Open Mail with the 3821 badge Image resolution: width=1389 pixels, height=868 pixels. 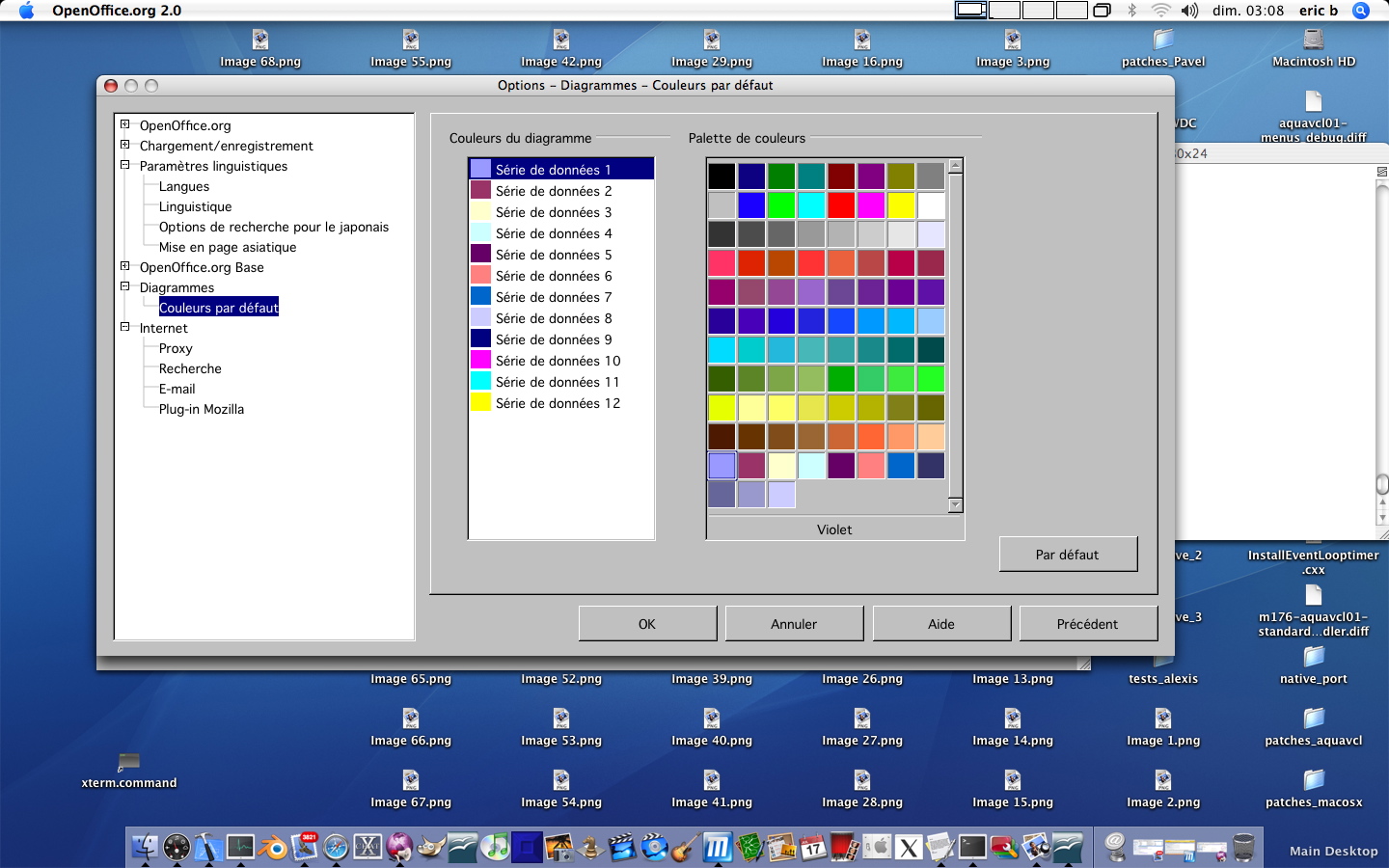(304, 847)
